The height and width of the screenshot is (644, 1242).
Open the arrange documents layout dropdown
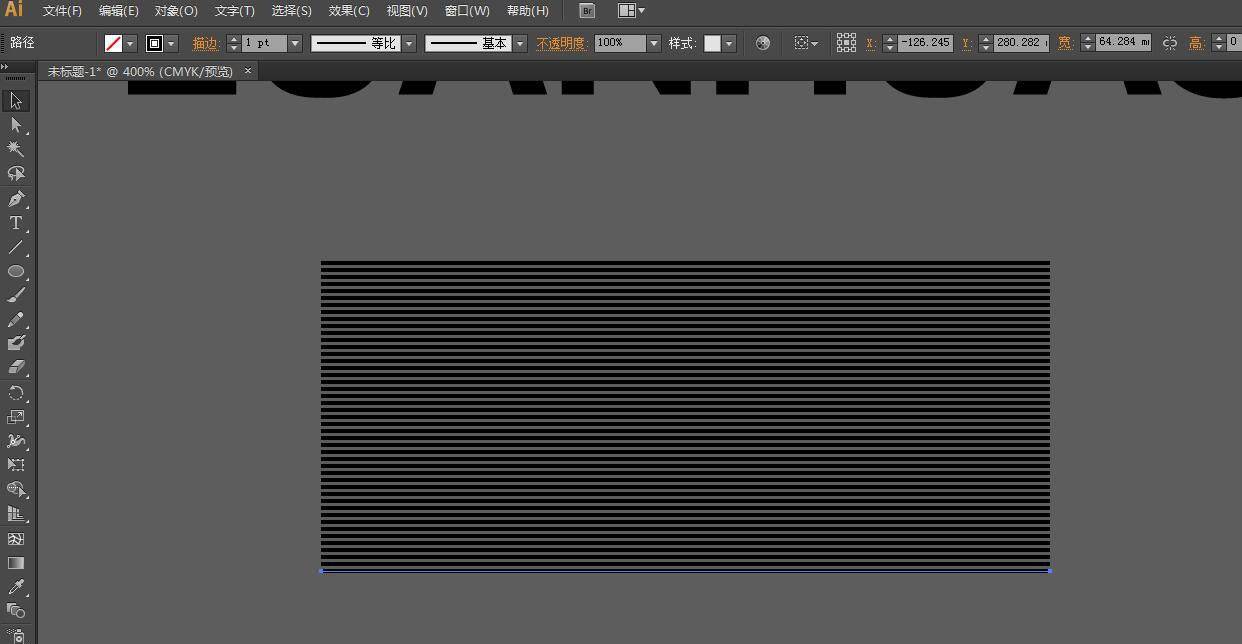(x=631, y=11)
